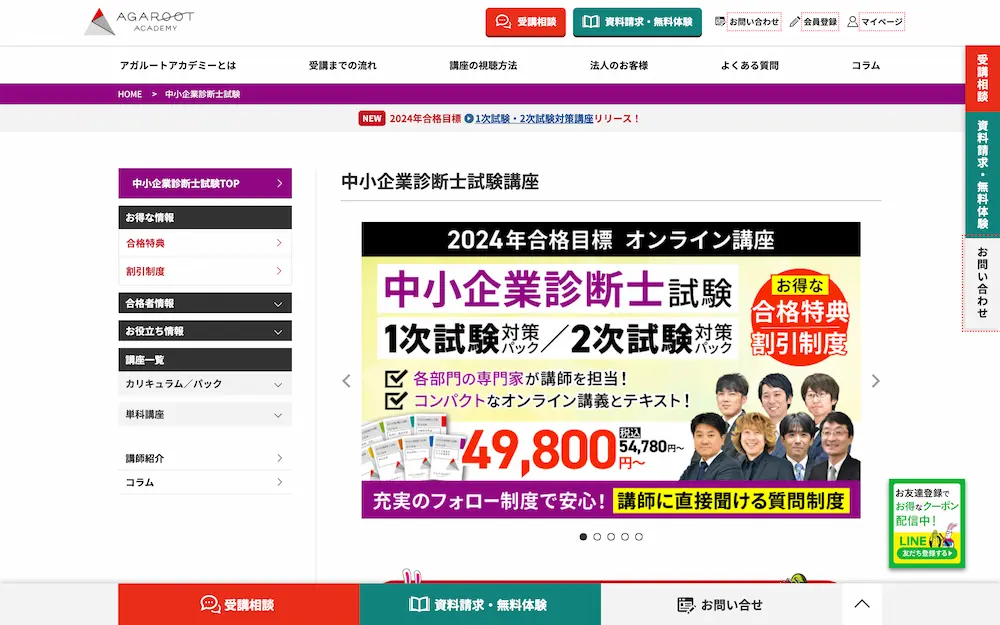The image size is (1000, 625).
Task: Expand カリキュラム／パック list
Action: (205, 384)
